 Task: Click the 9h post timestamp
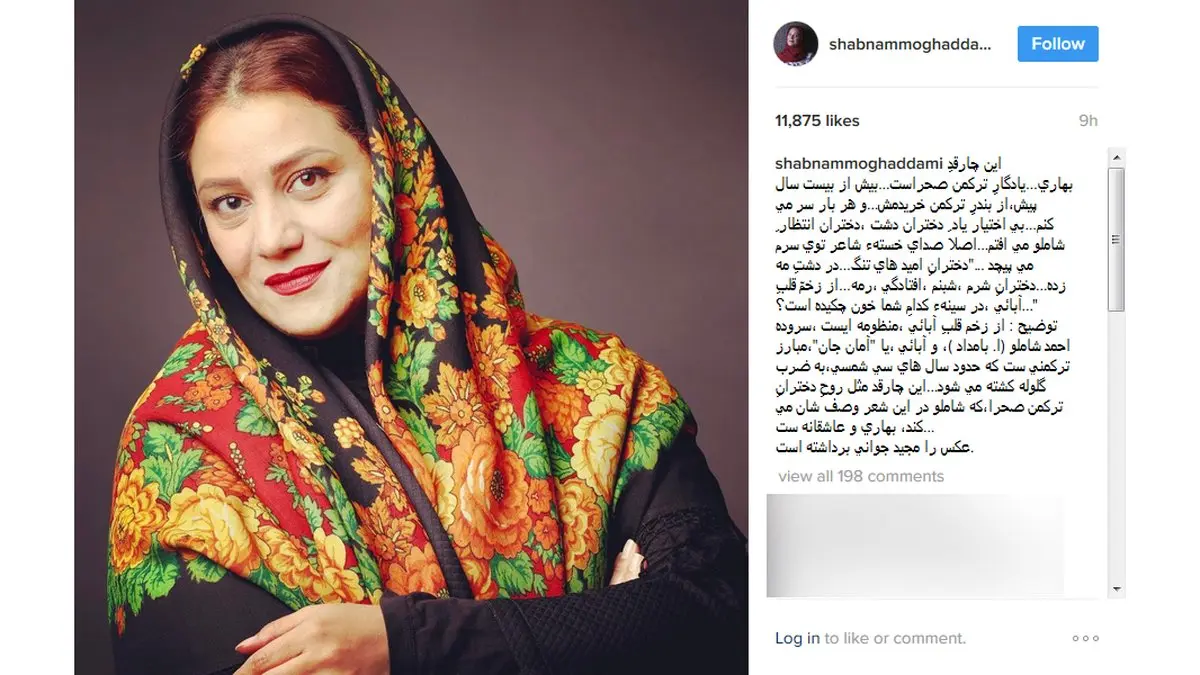[1088, 121]
